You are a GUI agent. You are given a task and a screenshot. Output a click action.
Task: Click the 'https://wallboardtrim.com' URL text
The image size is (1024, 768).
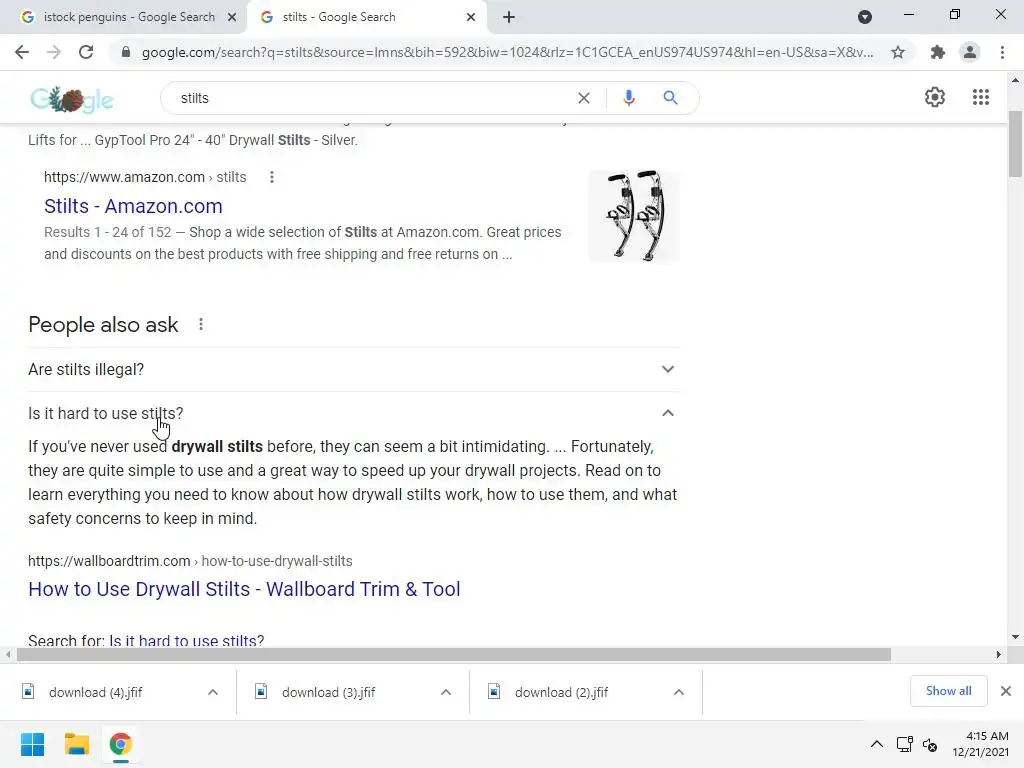click(109, 561)
